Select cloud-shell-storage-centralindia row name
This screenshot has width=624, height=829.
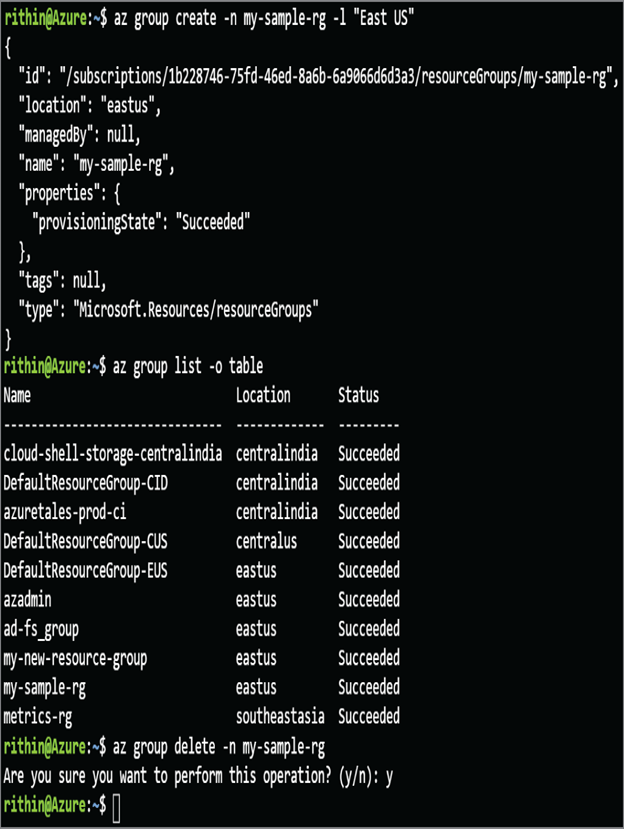click(113, 454)
